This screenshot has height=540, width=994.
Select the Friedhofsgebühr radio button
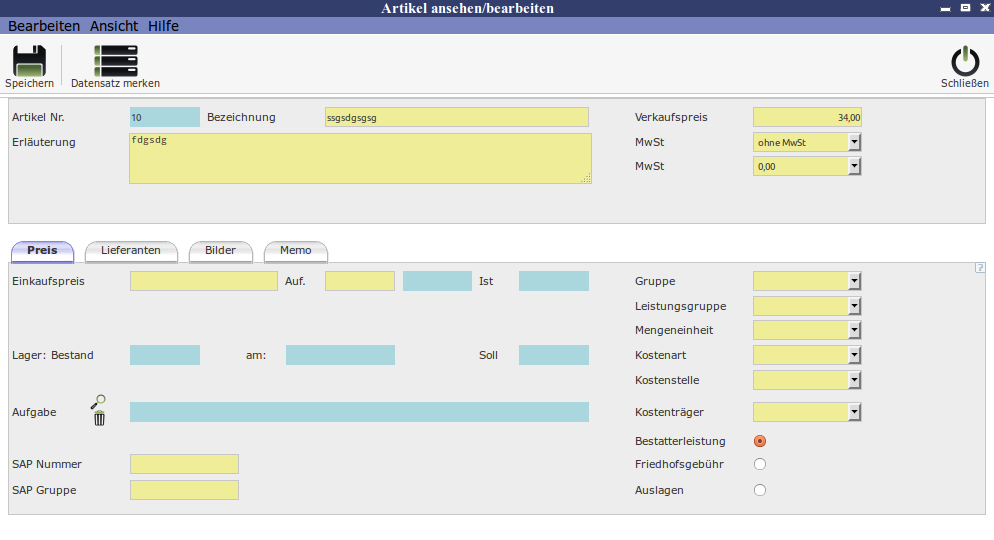(x=760, y=464)
